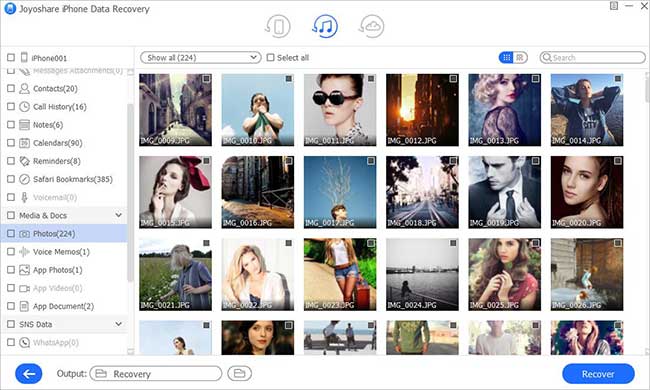Collapse the SNS Data section chevron
Screen dimensions: 650x390
point(119,324)
